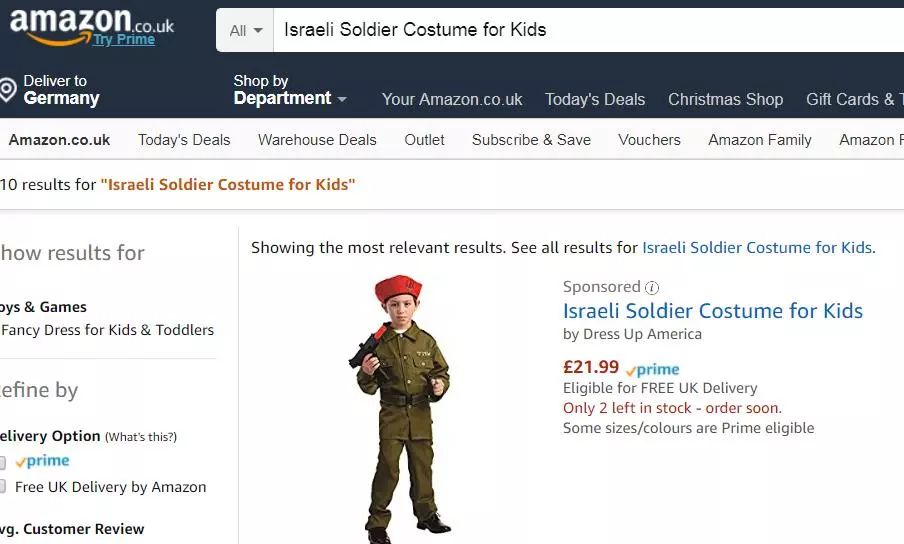
Task: Open Today's Deals in the sub-navigation bar
Action: [184, 140]
